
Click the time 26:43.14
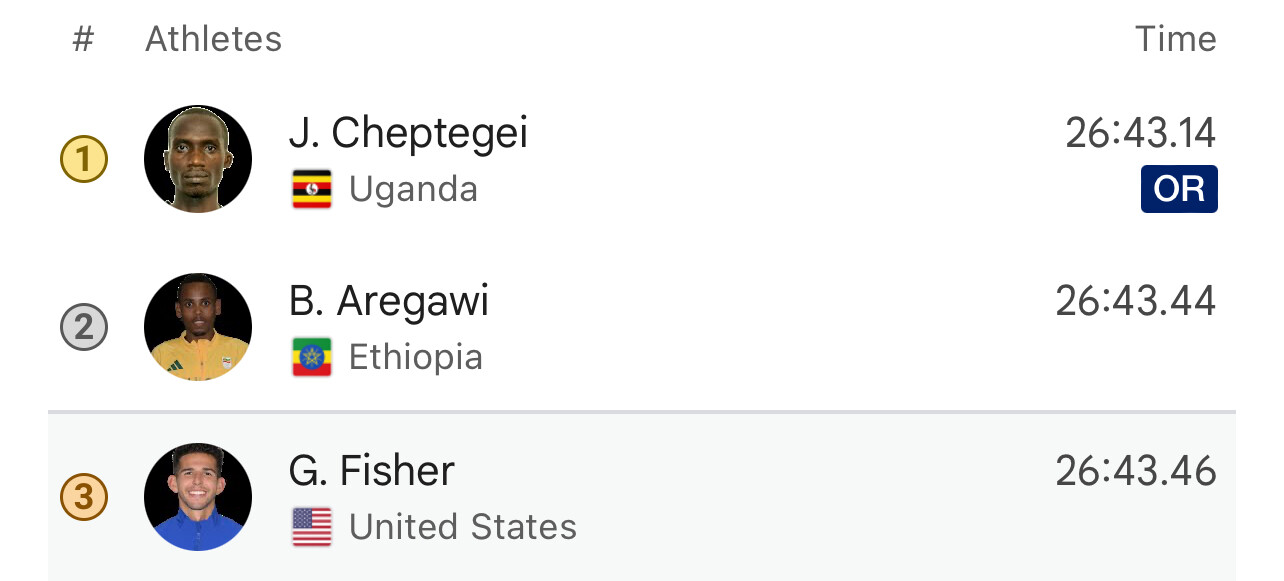coord(1140,133)
